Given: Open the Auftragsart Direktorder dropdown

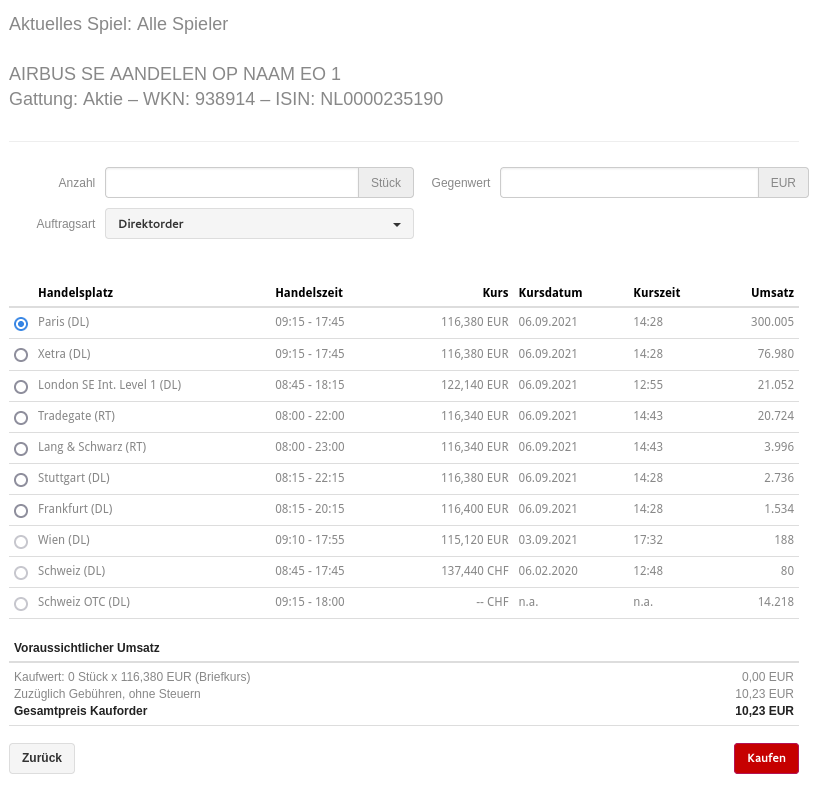Looking at the screenshot, I should click(x=259, y=224).
